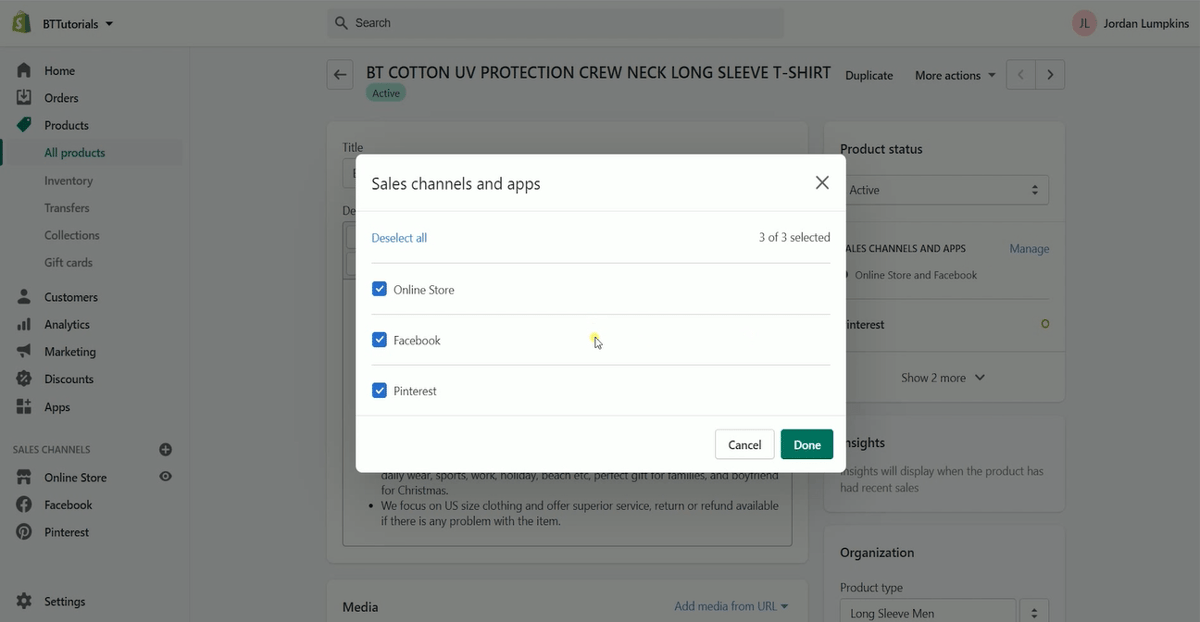The image size is (1200, 622).
Task: Click Done to save sales channels
Action: pyautogui.click(x=806, y=444)
